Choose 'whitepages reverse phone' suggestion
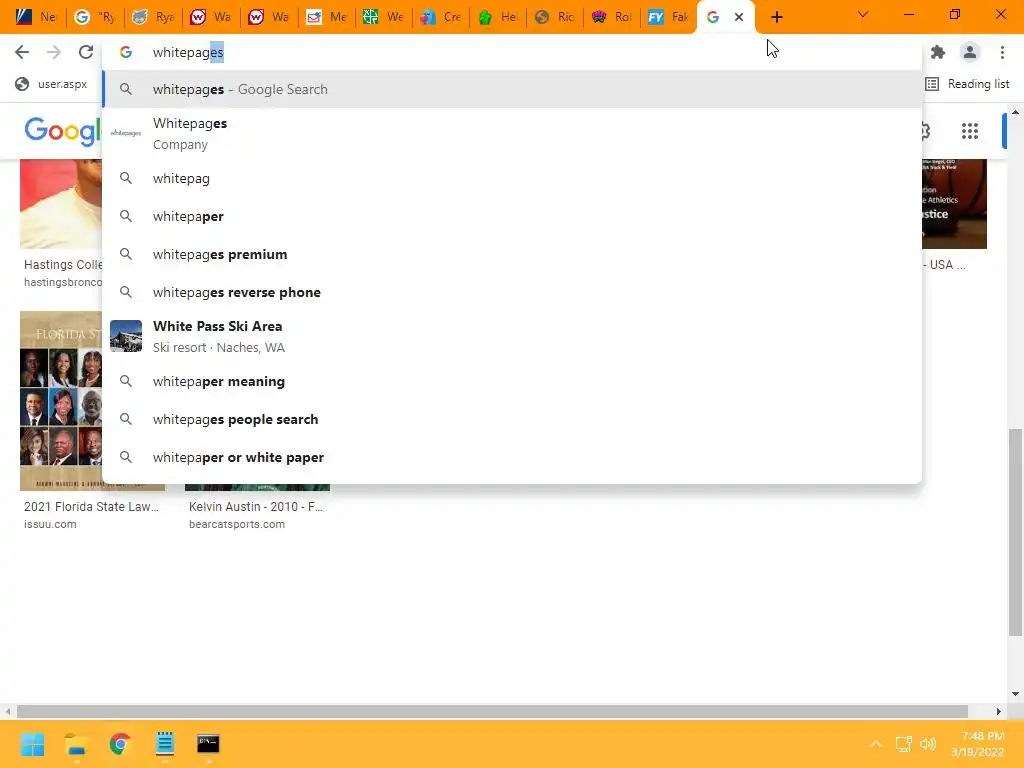The height and width of the screenshot is (768, 1024). click(512, 292)
